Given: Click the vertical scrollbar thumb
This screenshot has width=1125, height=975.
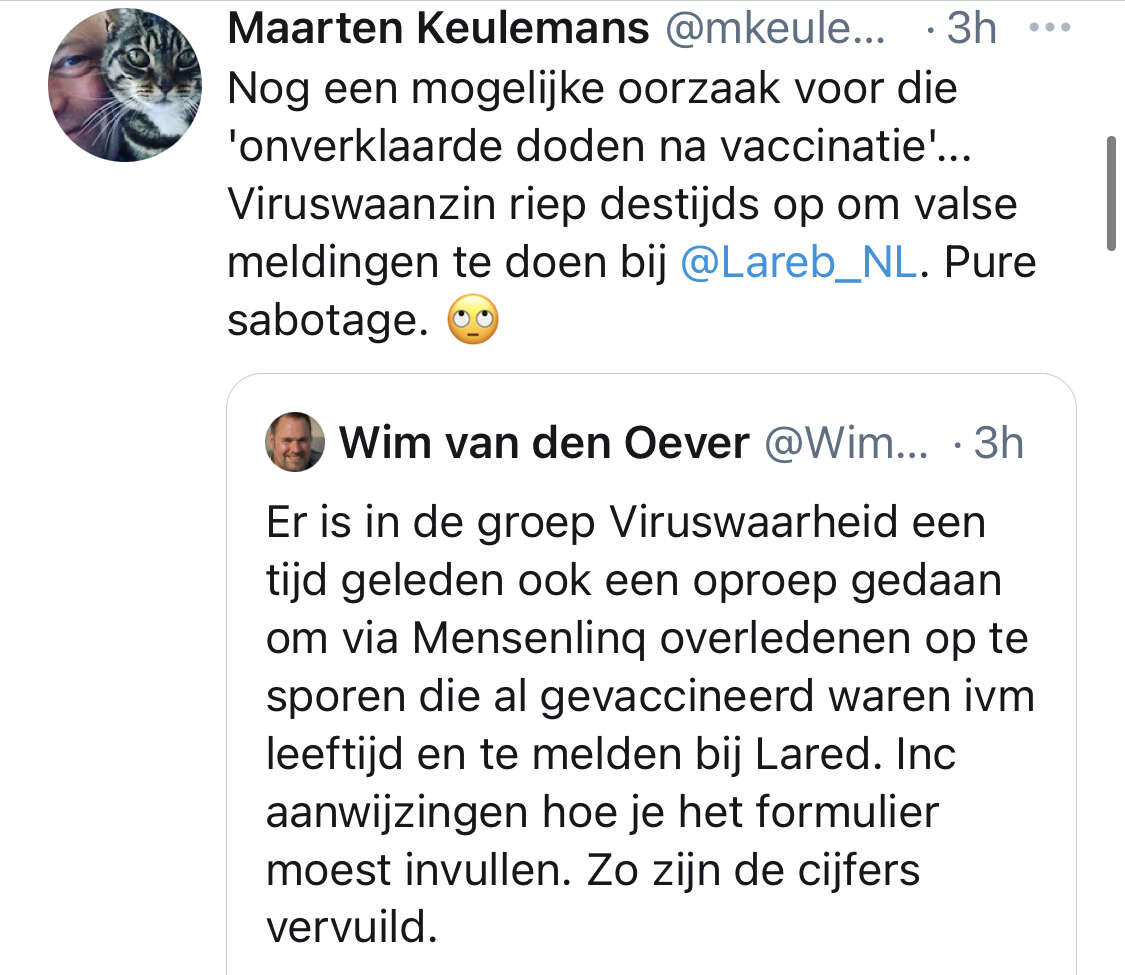Looking at the screenshot, I should pos(1110,193).
